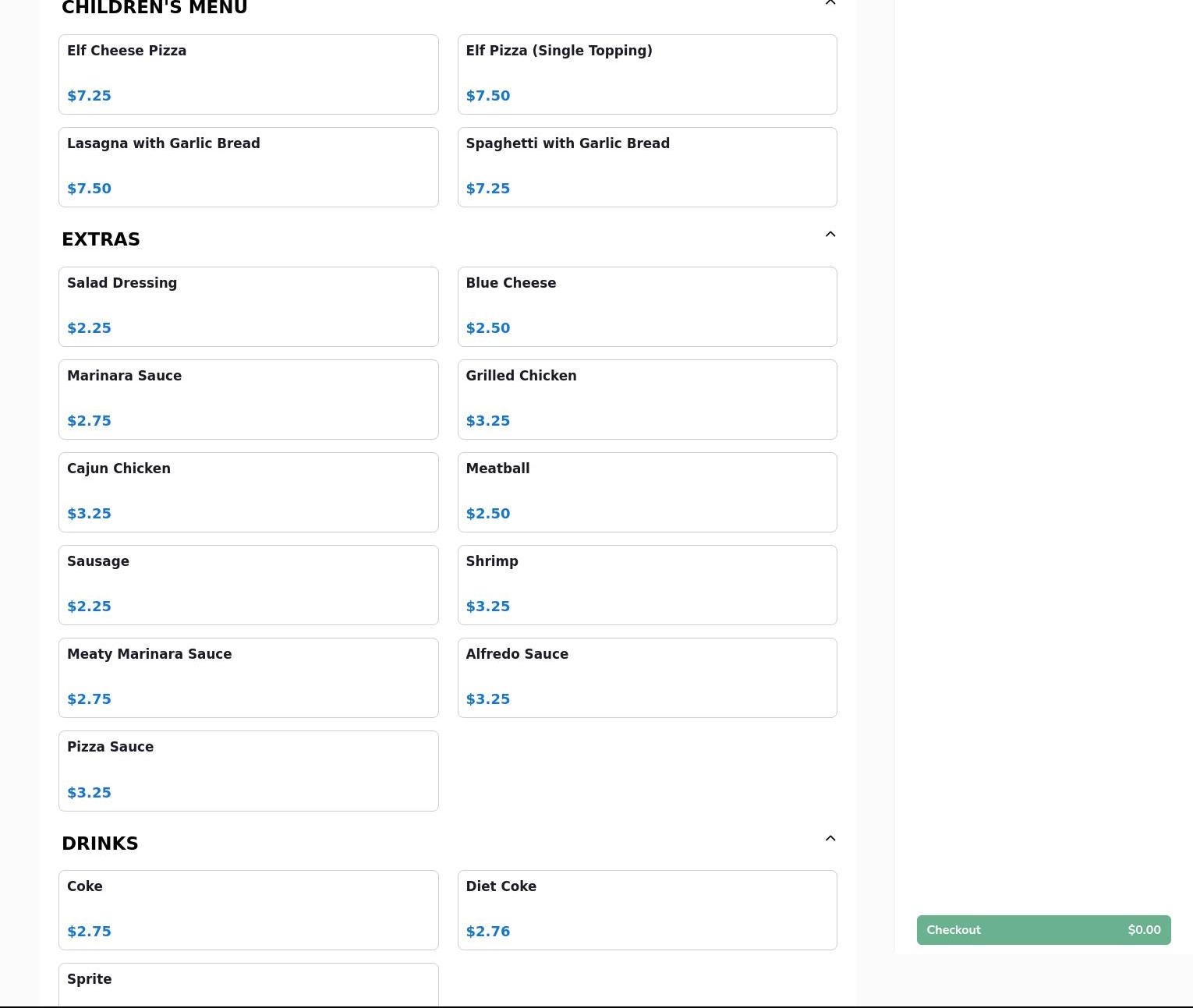Collapse the Drinks section chevron

830,839
